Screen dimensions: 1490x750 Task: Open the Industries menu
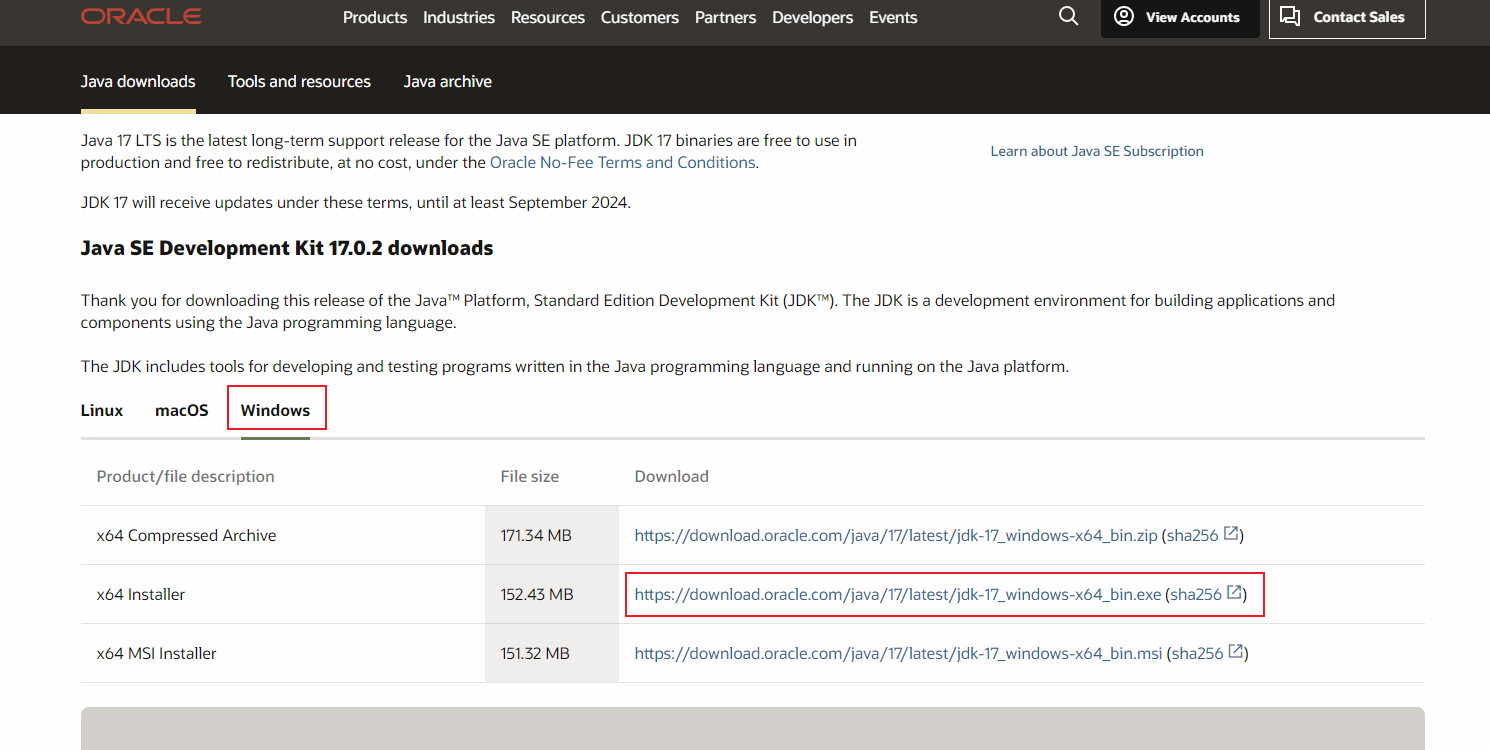point(459,17)
